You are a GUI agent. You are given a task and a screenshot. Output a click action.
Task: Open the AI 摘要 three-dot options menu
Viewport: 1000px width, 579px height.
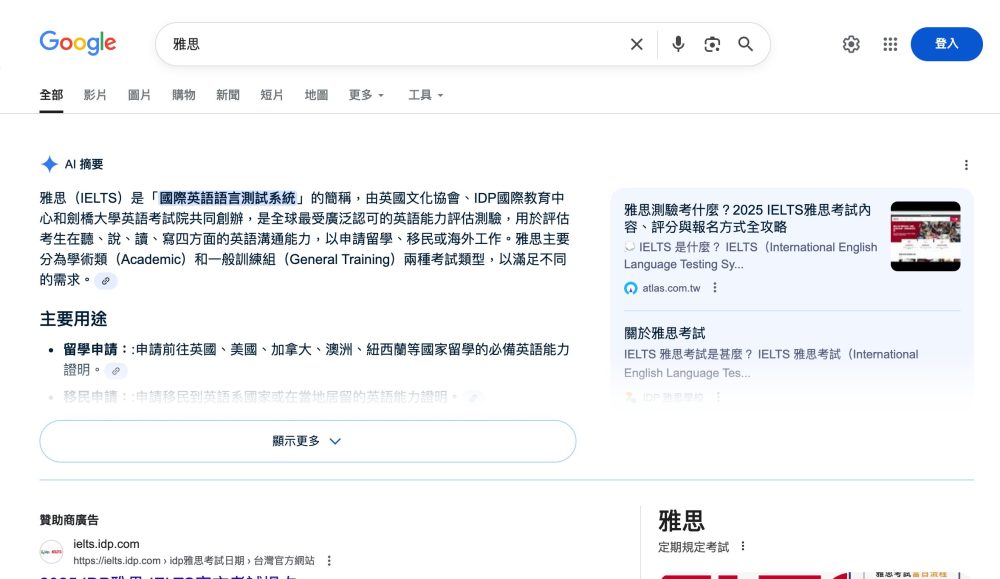(x=966, y=165)
